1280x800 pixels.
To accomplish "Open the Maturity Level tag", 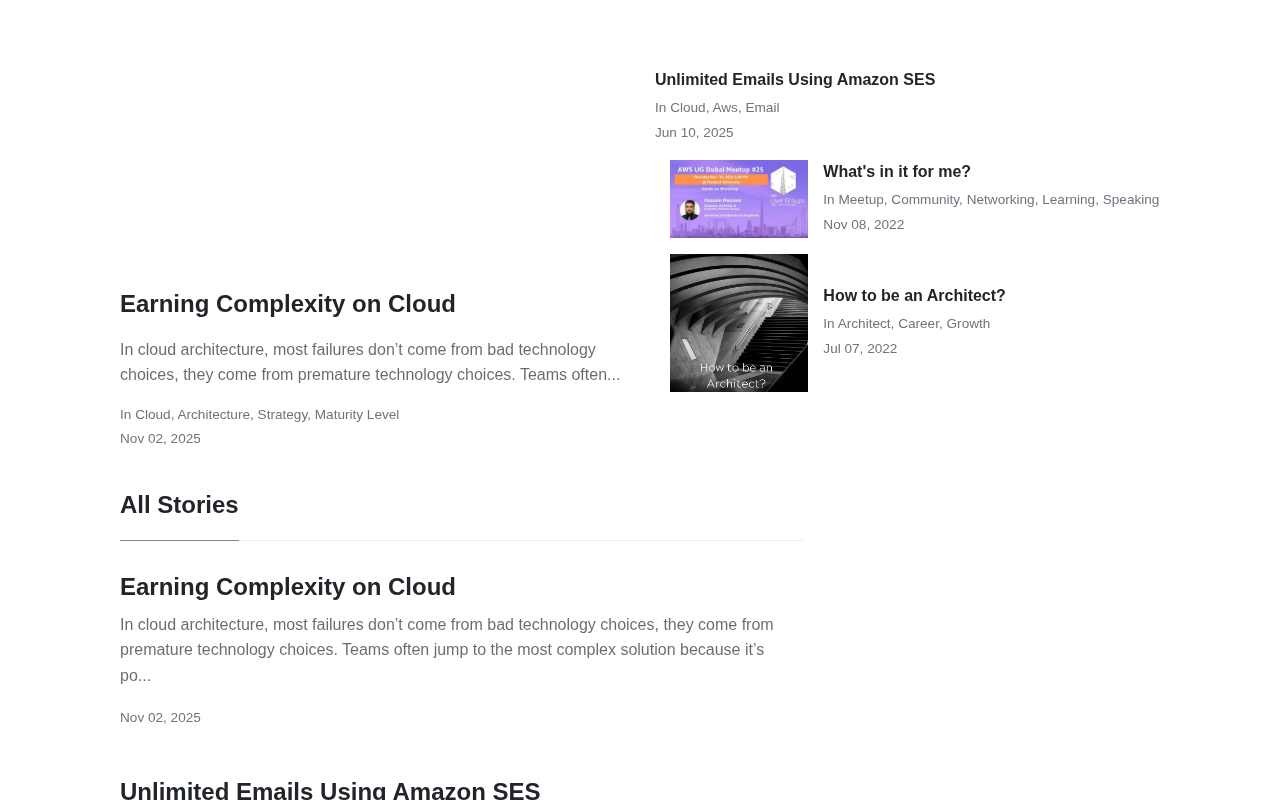I will click(357, 415).
